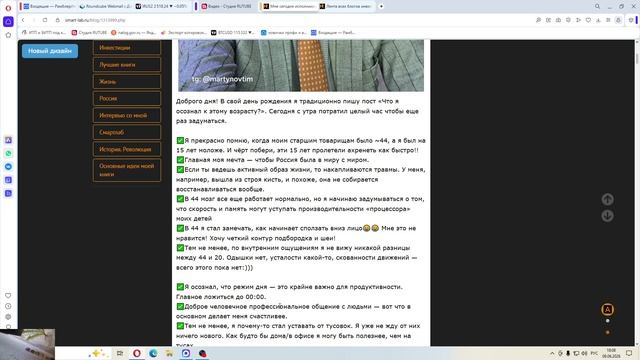
Task: Reload the page with the refresh icon
Action: coord(45,20)
